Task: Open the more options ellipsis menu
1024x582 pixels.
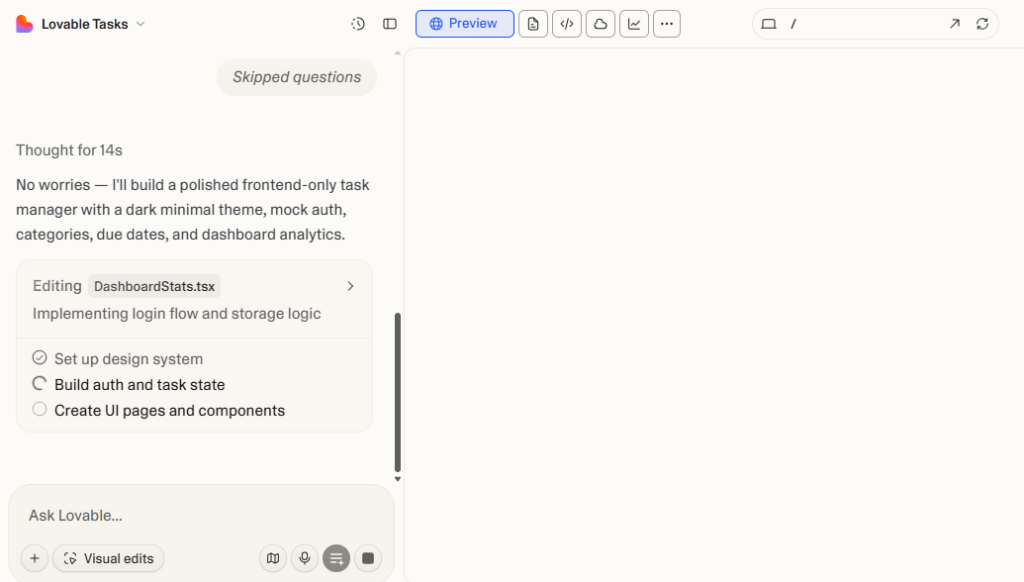Action: 667,23
